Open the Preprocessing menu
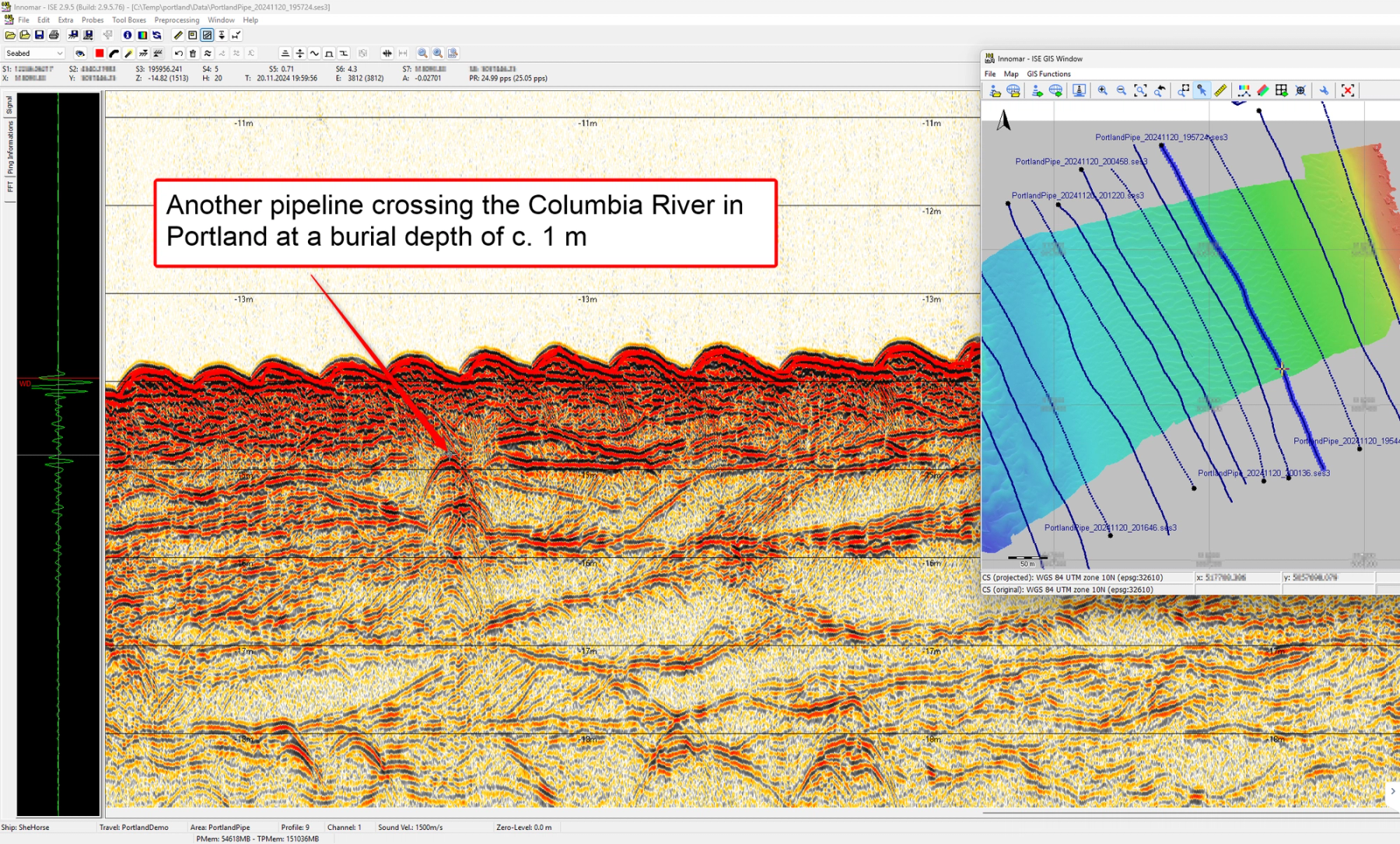The height and width of the screenshot is (844, 1400). 177,20
